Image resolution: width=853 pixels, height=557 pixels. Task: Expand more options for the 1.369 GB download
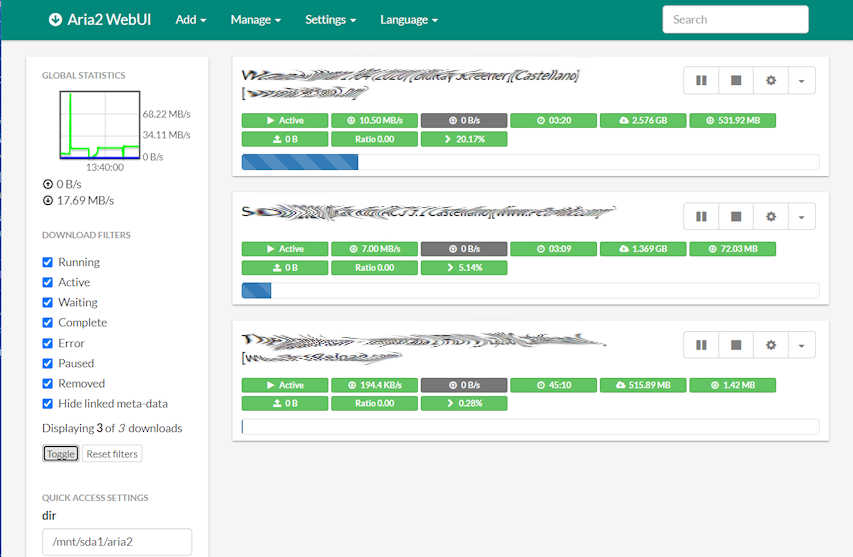tap(801, 216)
